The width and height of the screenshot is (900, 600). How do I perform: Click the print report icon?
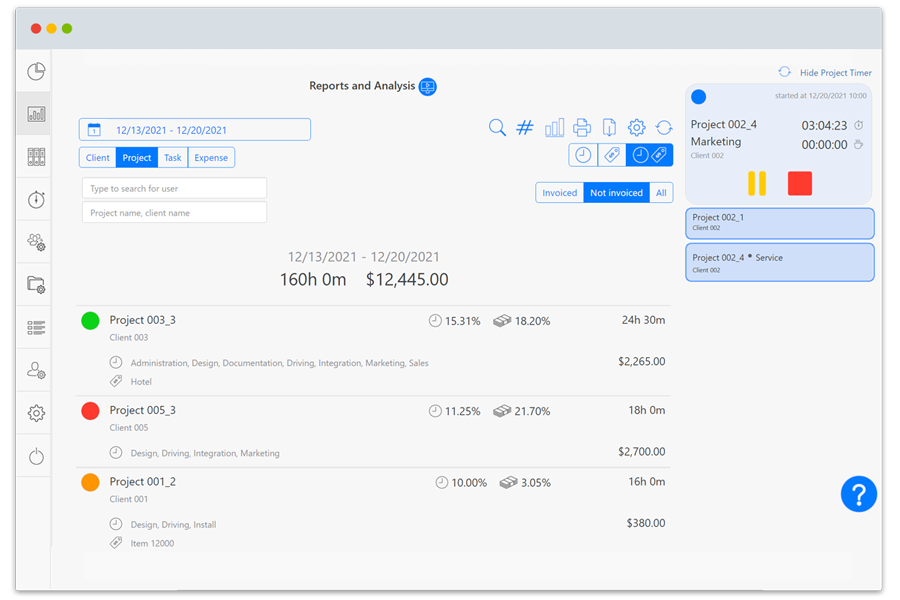point(582,128)
